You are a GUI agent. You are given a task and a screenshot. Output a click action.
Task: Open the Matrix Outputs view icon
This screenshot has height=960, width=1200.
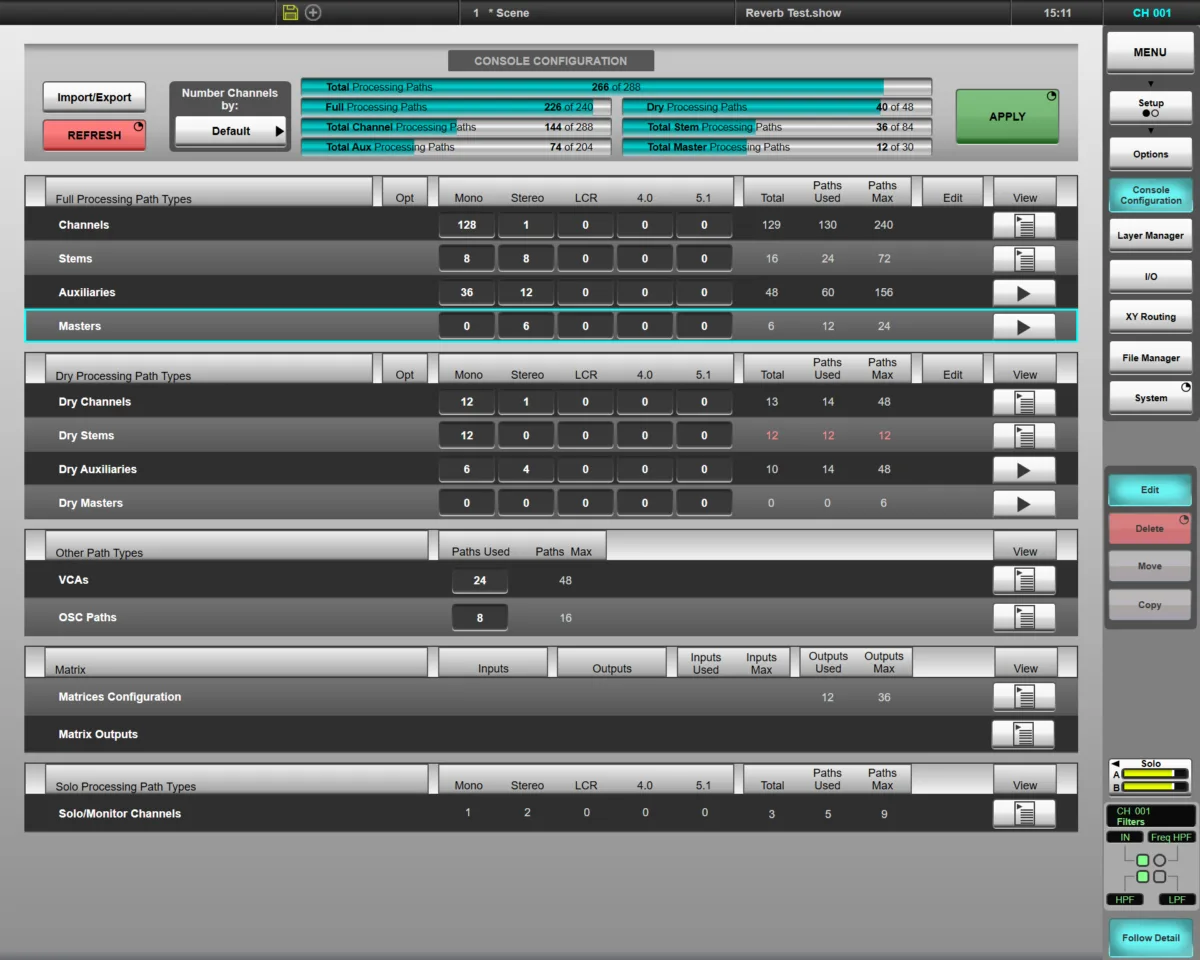pyautogui.click(x=1023, y=734)
